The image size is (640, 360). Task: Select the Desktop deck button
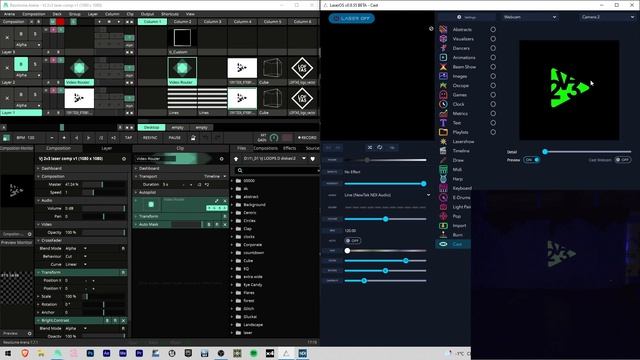[x=151, y=127]
